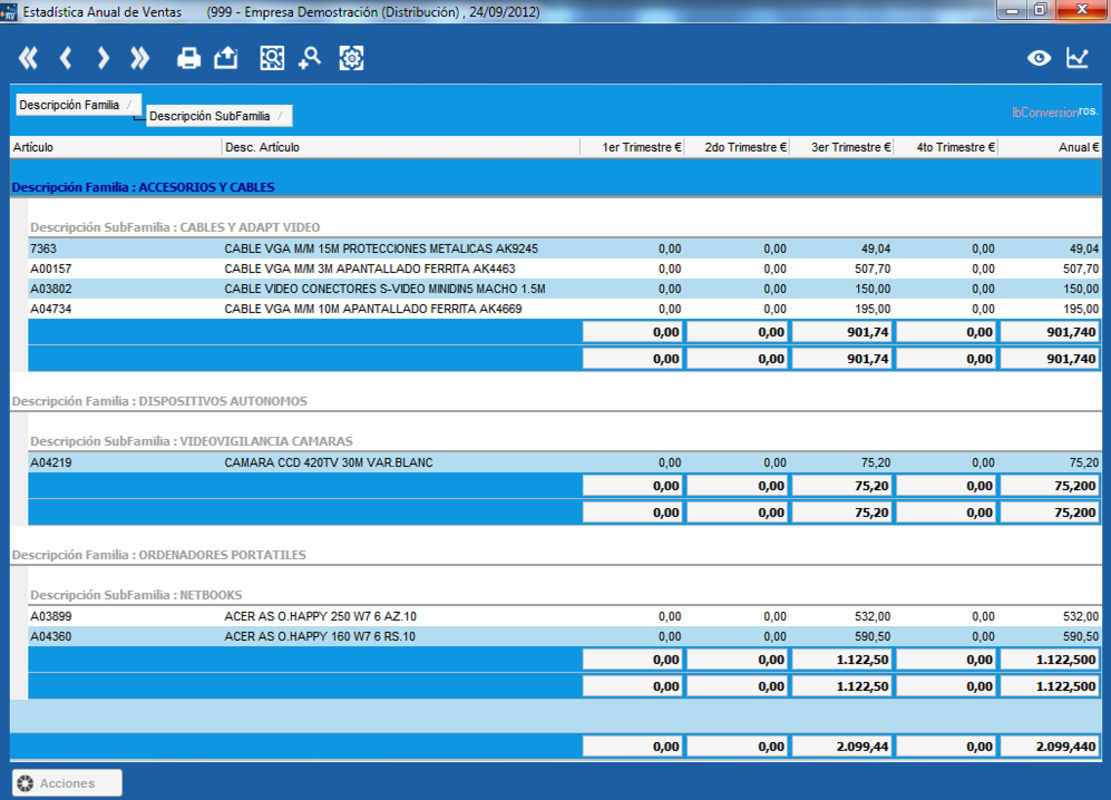Select article row A04360
The height and width of the screenshot is (800, 1111).
pos(564,636)
